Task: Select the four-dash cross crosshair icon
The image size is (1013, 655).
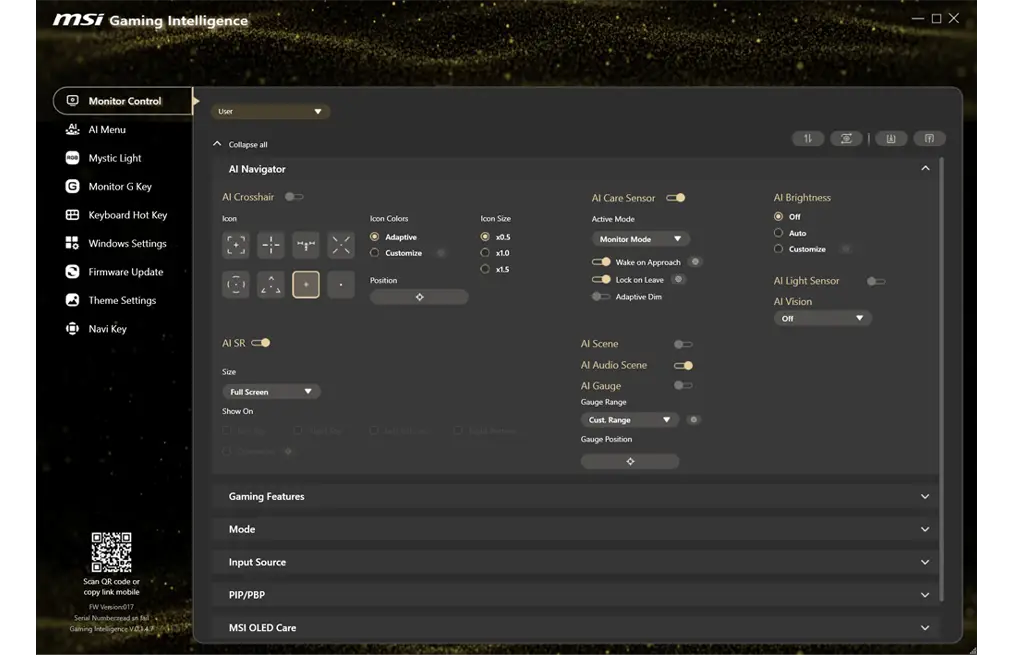Action: (x=271, y=245)
